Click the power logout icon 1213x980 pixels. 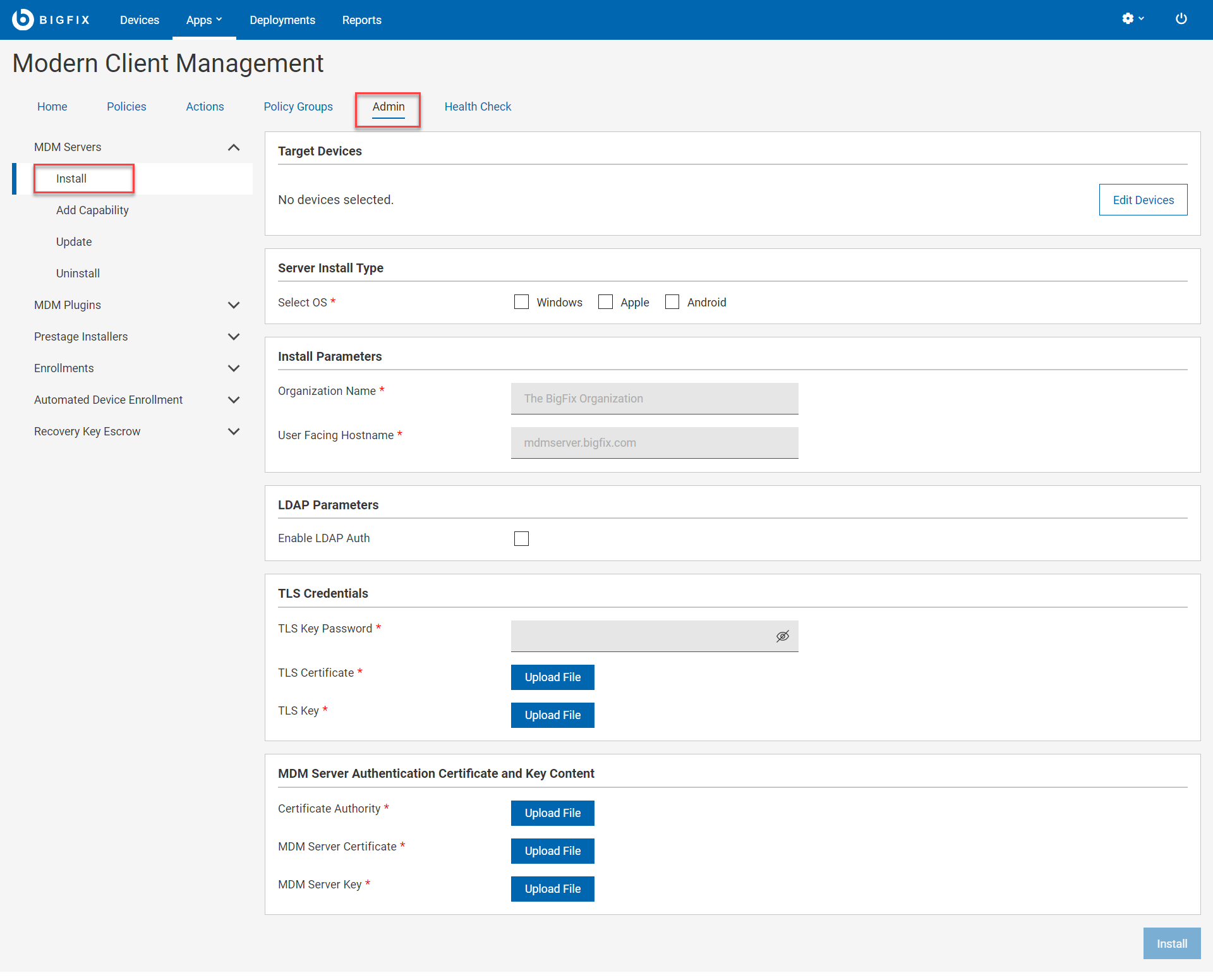coord(1181,19)
